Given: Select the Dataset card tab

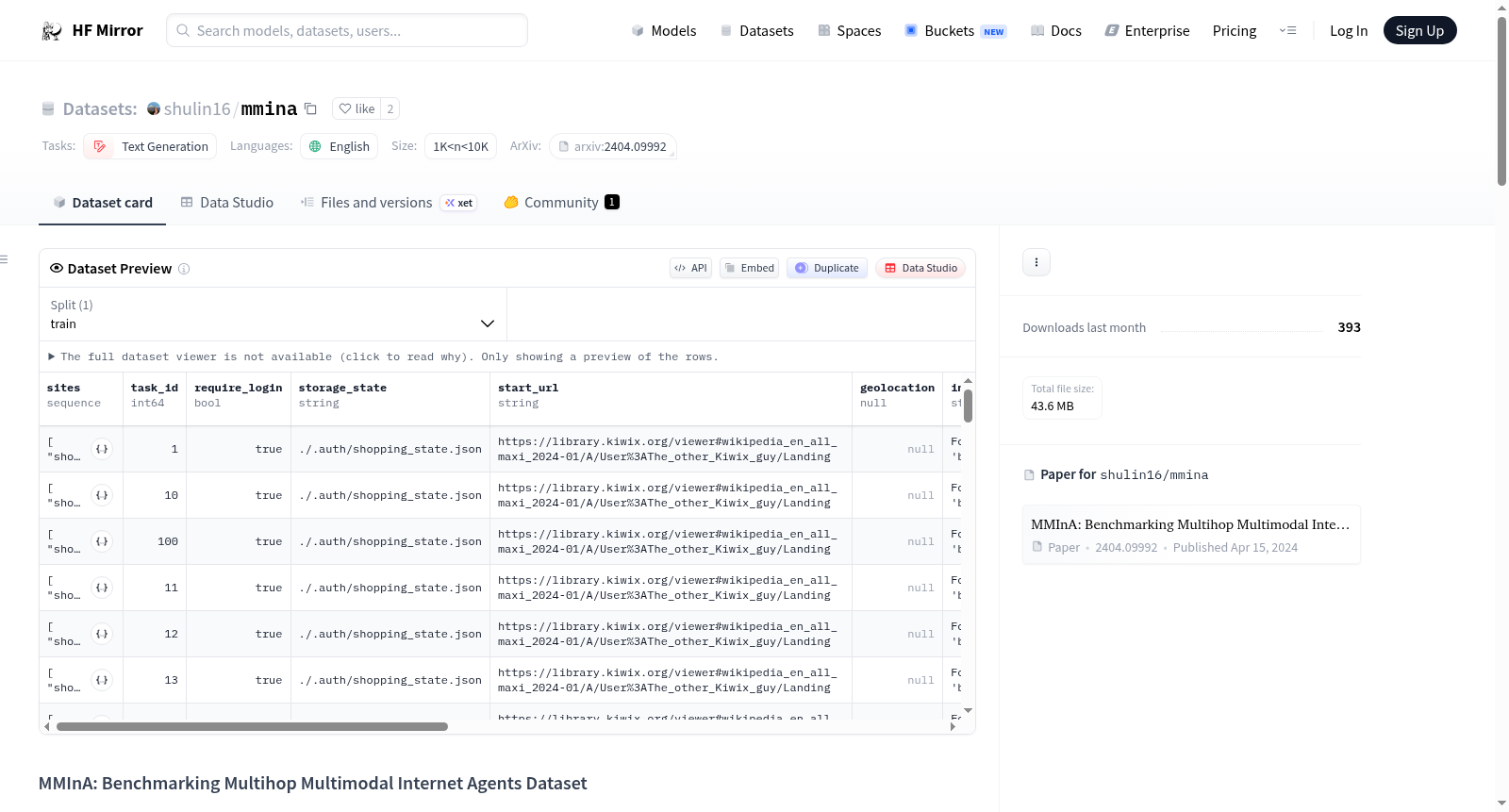Looking at the screenshot, I should (102, 203).
